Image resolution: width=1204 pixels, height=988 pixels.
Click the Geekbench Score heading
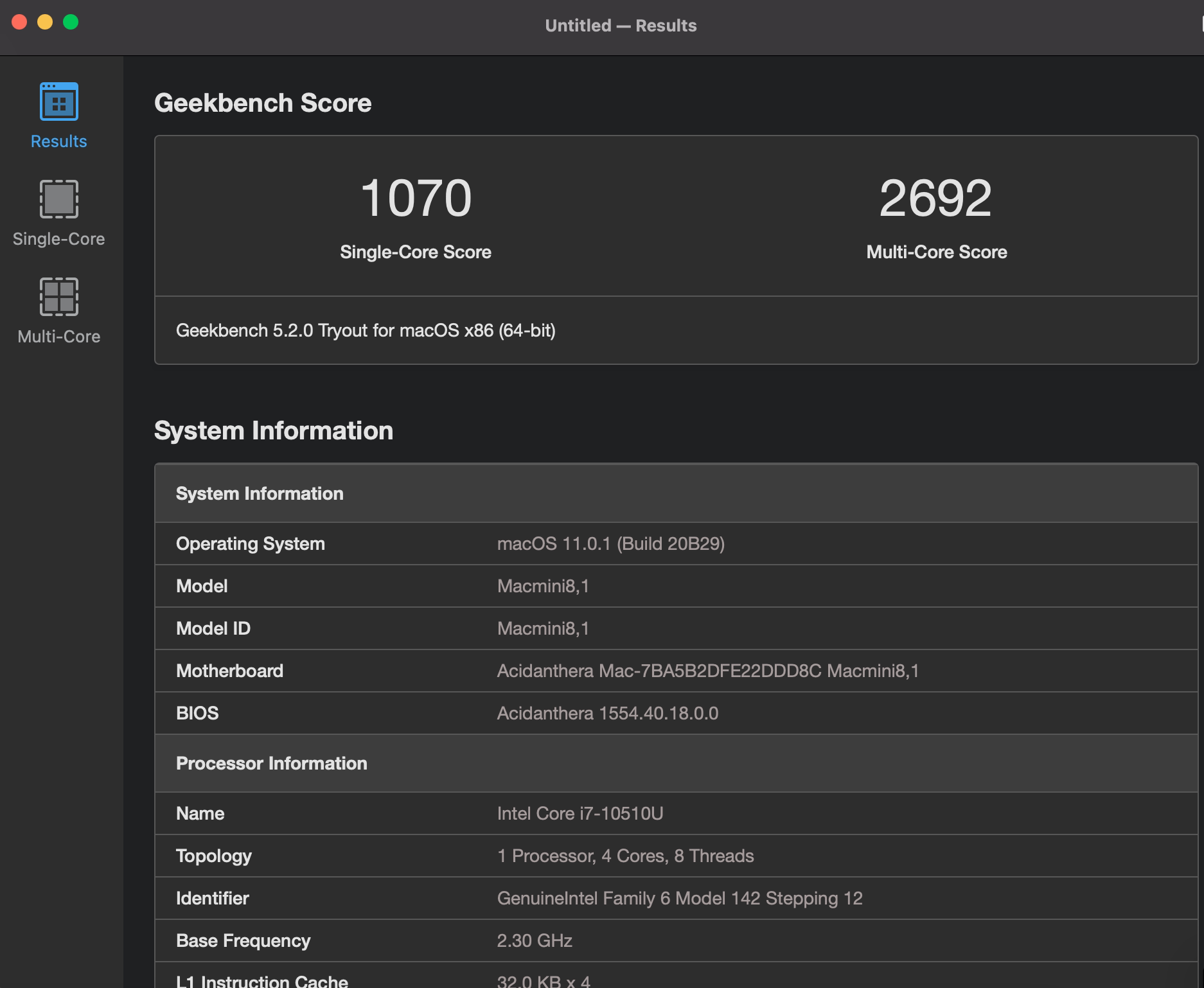click(x=263, y=103)
